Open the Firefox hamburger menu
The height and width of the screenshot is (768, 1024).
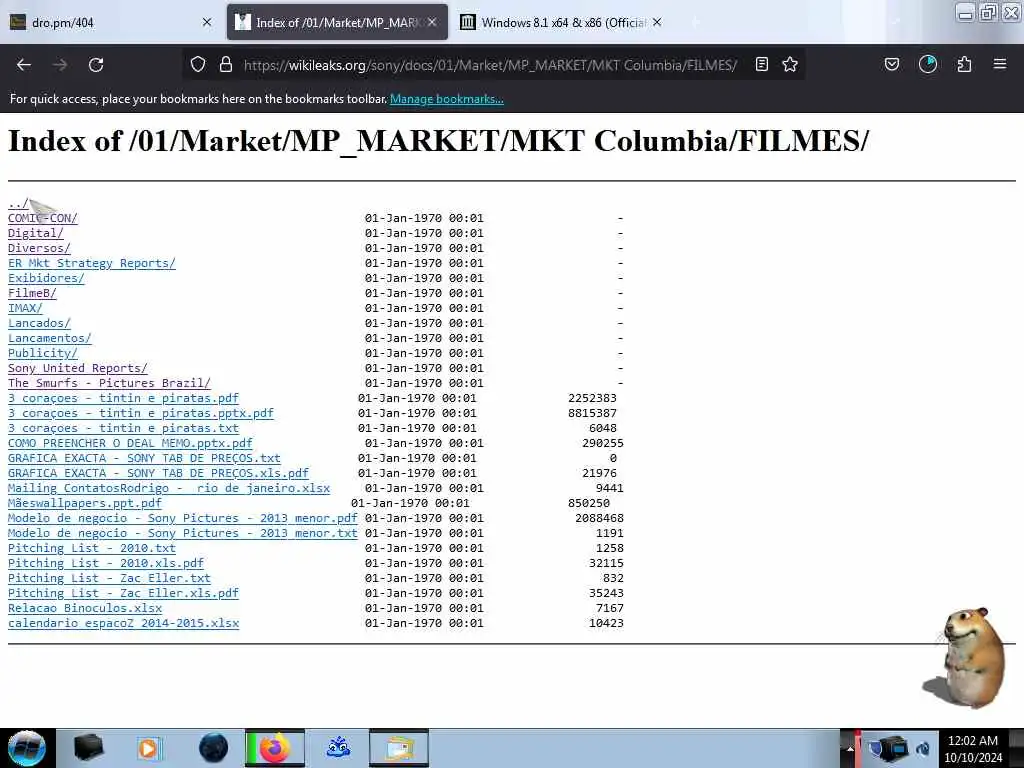point(1000,64)
